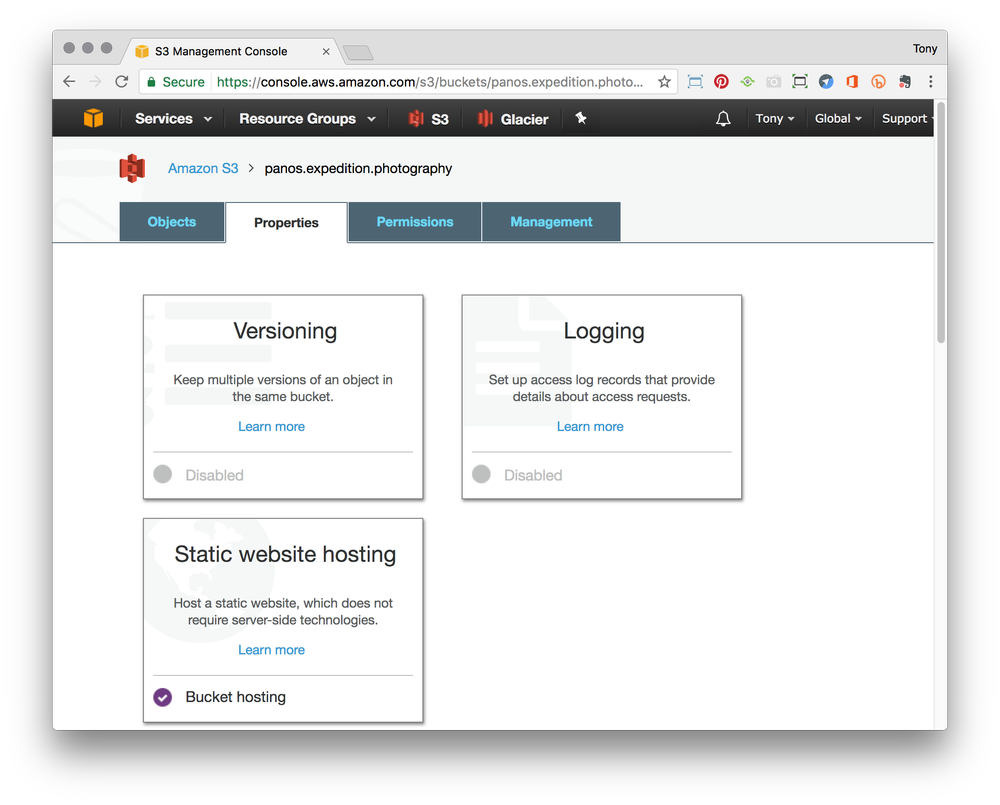
Task: Open the Support dropdown
Action: pyautogui.click(x=906, y=119)
